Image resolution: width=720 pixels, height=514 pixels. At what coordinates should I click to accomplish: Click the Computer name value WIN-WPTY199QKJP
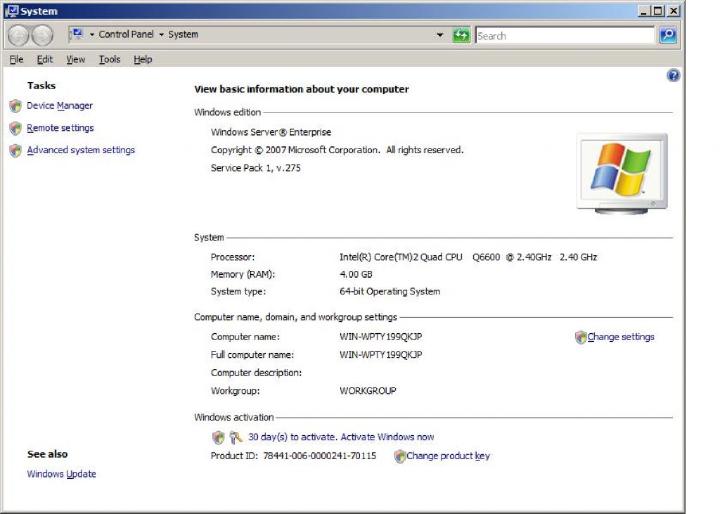(381, 337)
